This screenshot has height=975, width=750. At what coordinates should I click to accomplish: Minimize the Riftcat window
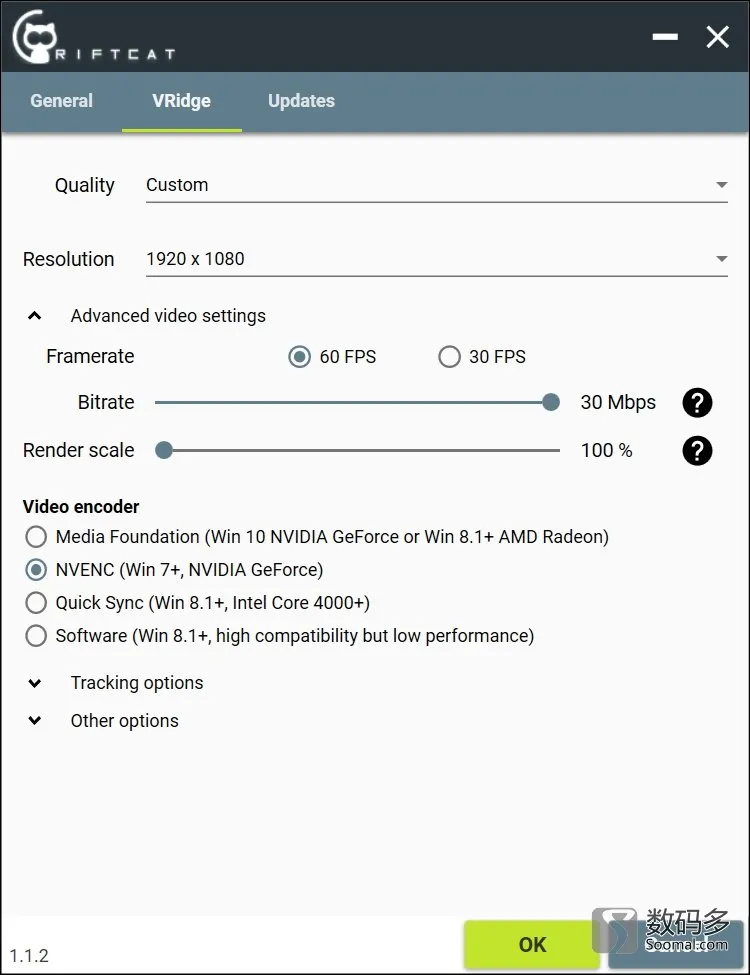[x=665, y=37]
